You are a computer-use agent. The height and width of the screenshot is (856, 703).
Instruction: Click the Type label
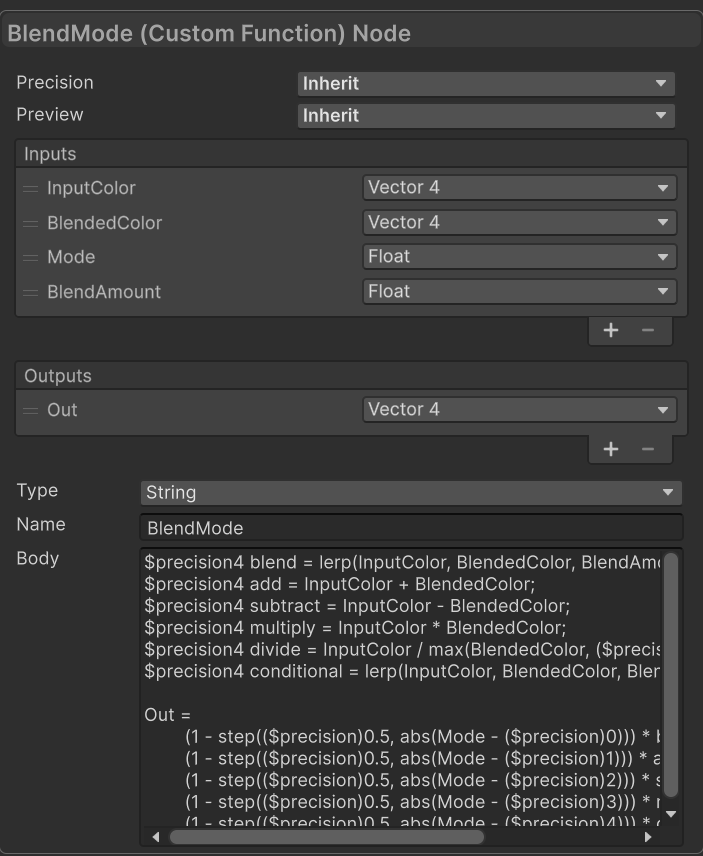click(37, 490)
